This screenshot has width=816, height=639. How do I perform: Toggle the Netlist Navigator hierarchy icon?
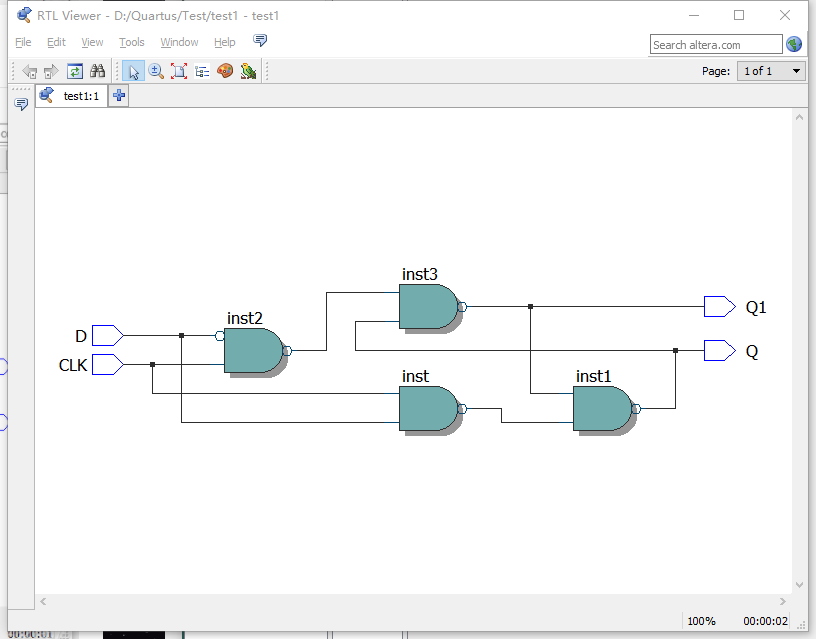[202, 71]
